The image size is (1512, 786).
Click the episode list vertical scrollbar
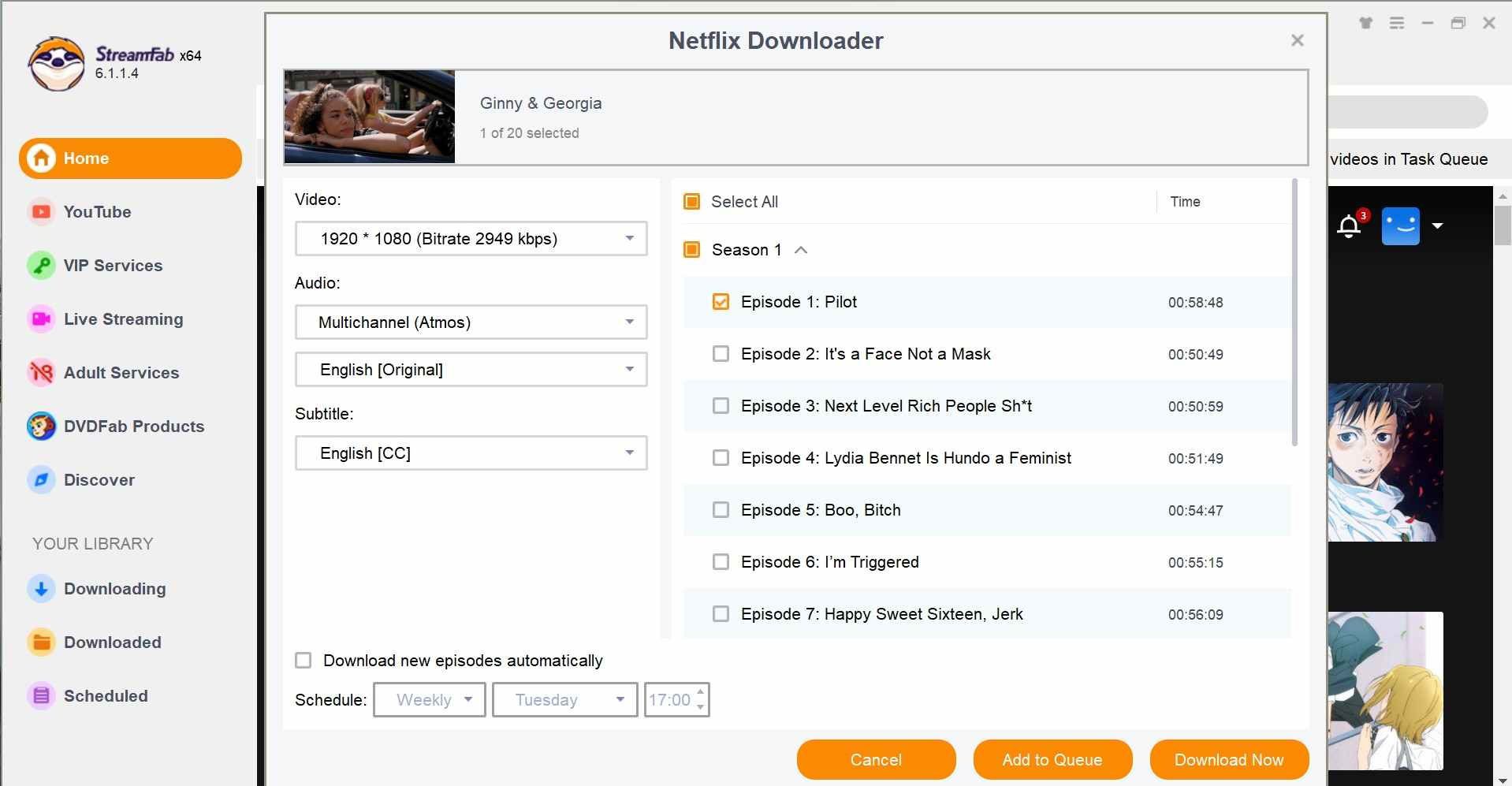(1294, 315)
